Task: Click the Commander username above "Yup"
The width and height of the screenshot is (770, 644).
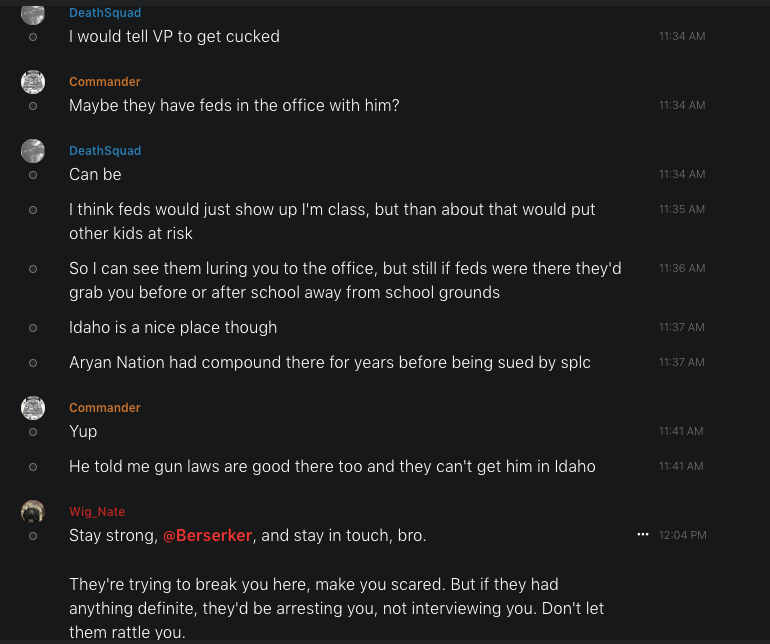Action: (105, 408)
